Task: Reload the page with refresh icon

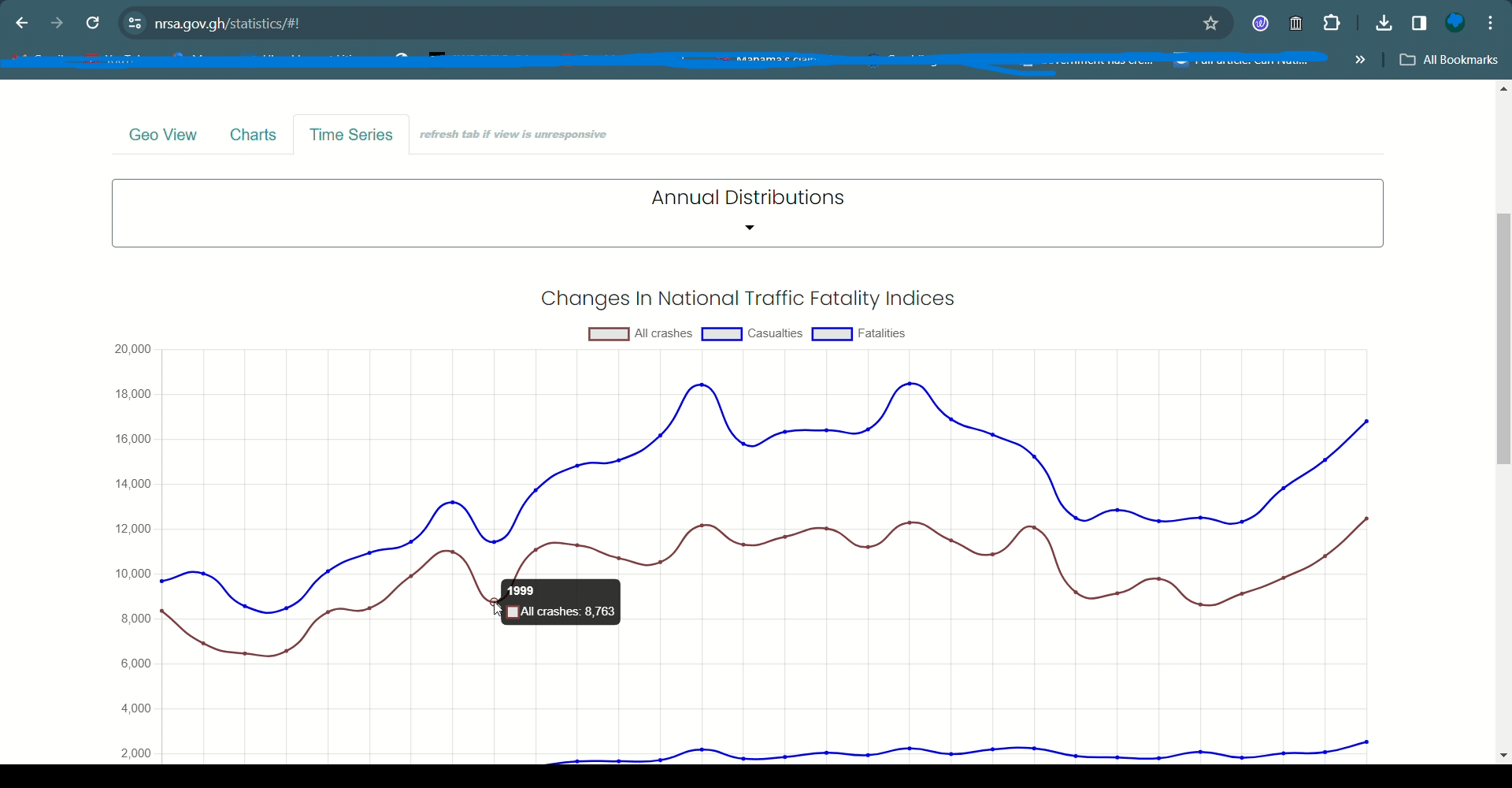Action: (x=93, y=24)
